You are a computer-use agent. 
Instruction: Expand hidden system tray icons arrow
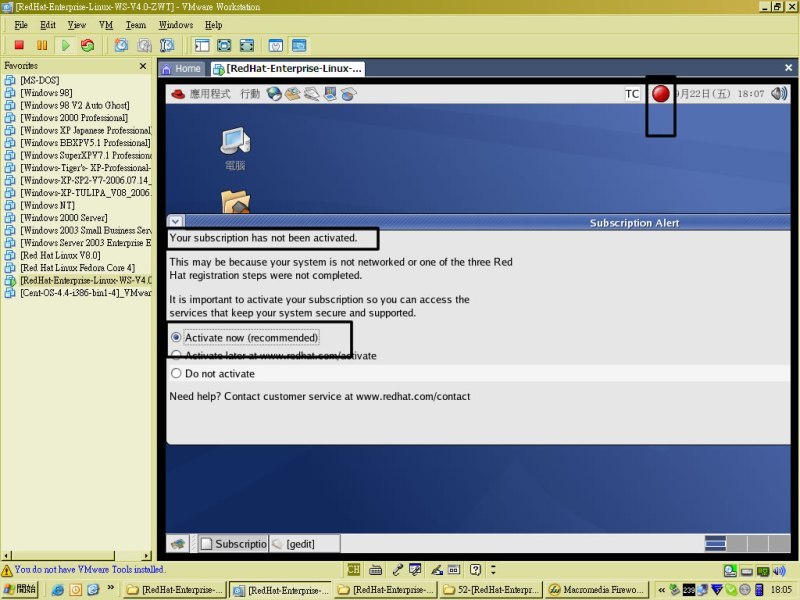[661, 590]
